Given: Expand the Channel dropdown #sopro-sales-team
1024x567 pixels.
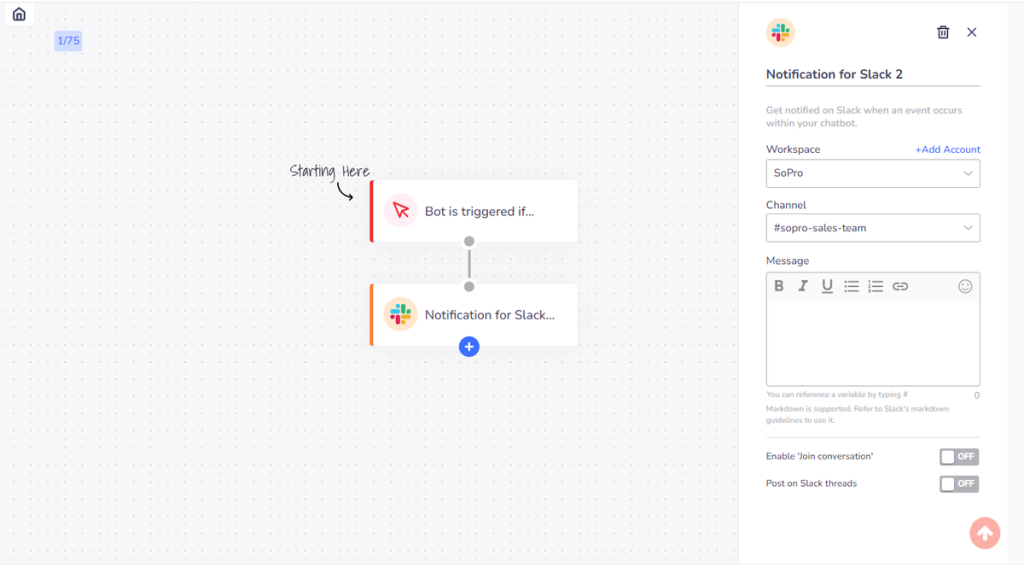Looking at the screenshot, I should (872, 228).
